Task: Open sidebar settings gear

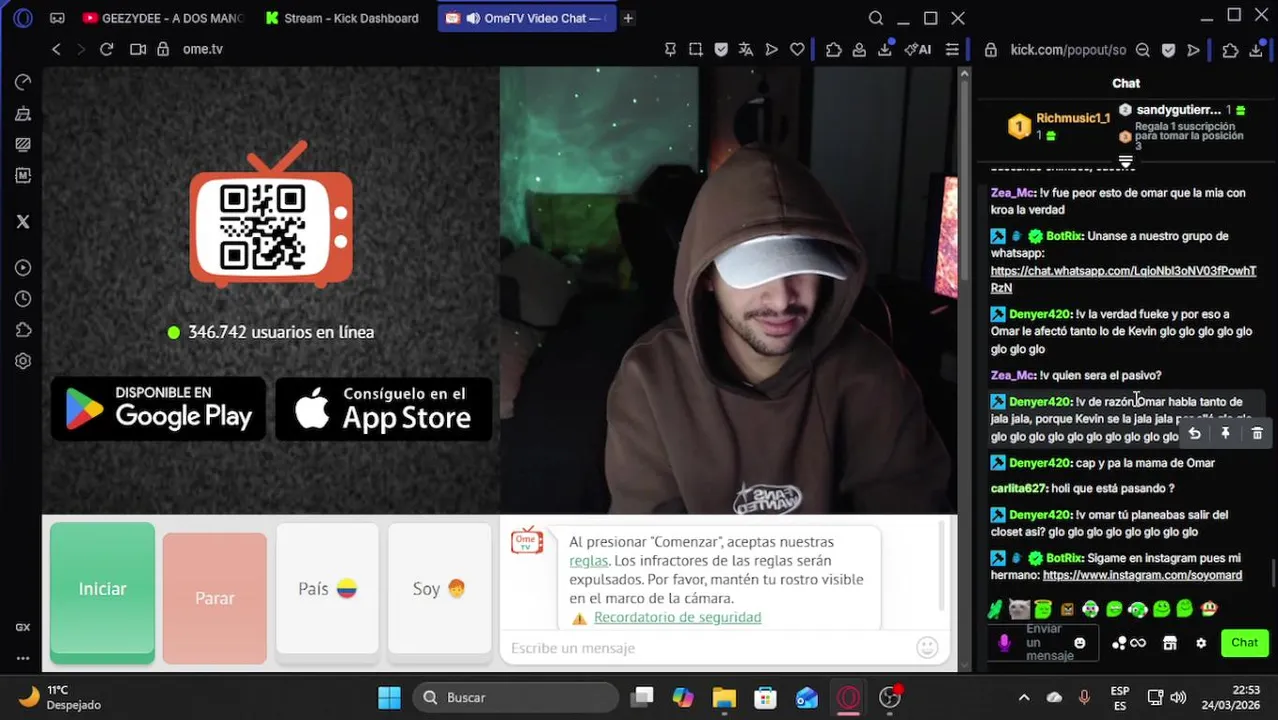Action: click(x=23, y=361)
